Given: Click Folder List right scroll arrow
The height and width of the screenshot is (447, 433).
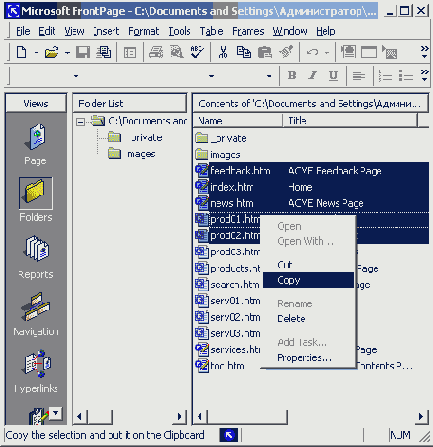Looking at the screenshot, I should pos(180,416).
